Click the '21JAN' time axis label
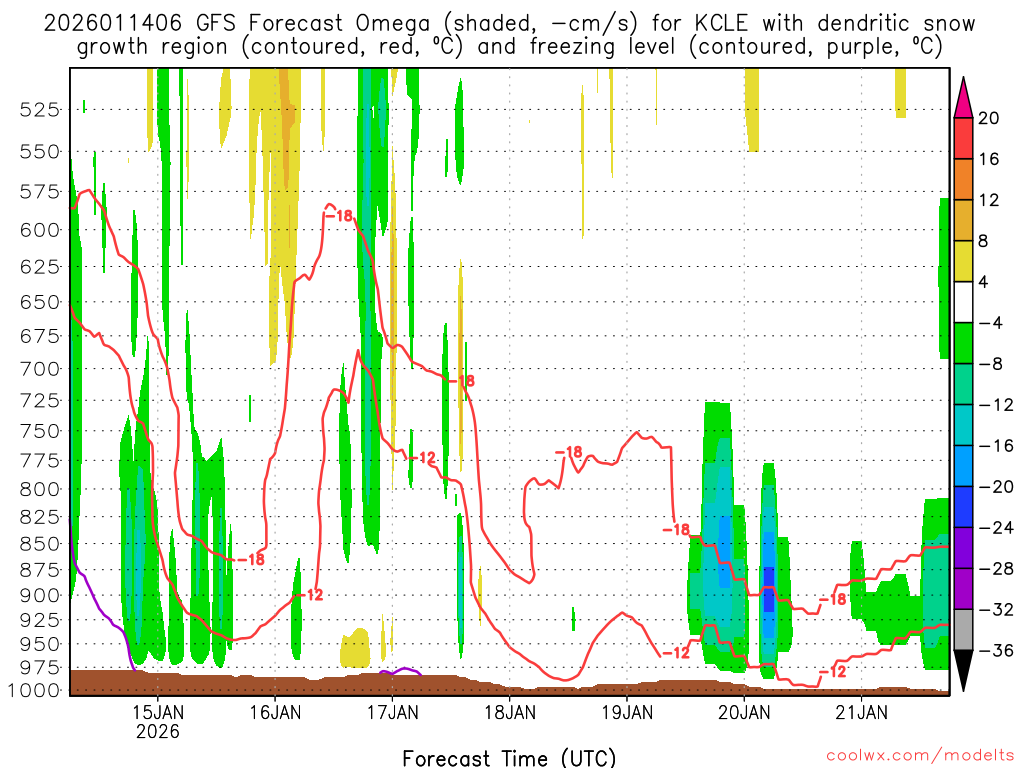Screen dimensions: 1024x768 861,712
